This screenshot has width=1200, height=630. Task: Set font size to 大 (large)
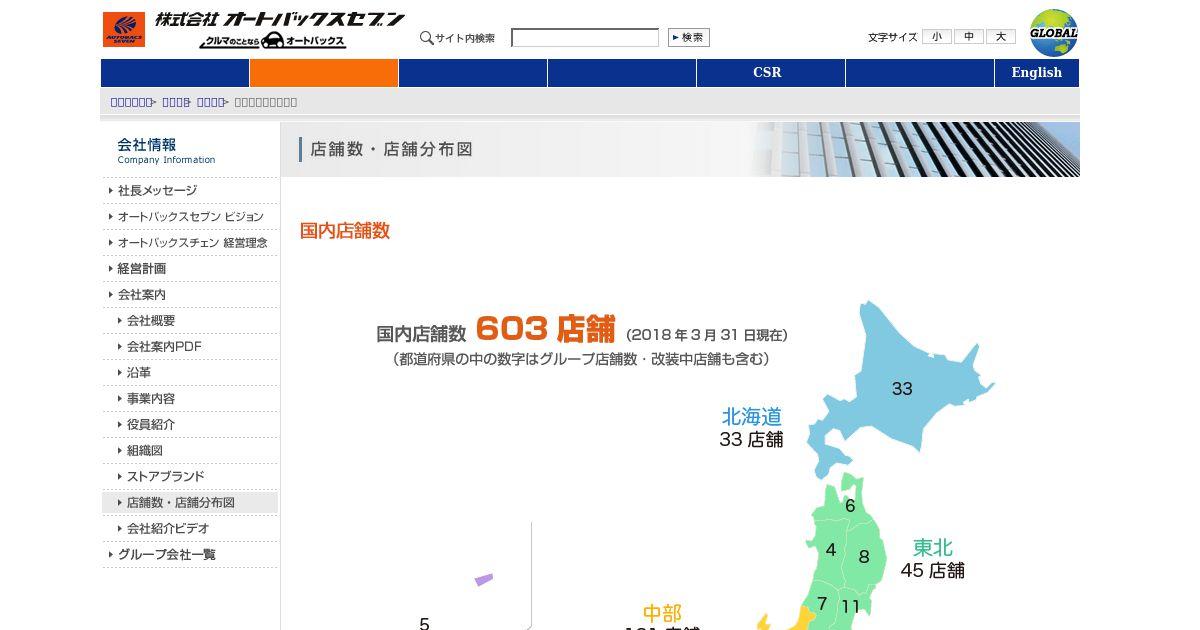pyautogui.click(x=1000, y=37)
